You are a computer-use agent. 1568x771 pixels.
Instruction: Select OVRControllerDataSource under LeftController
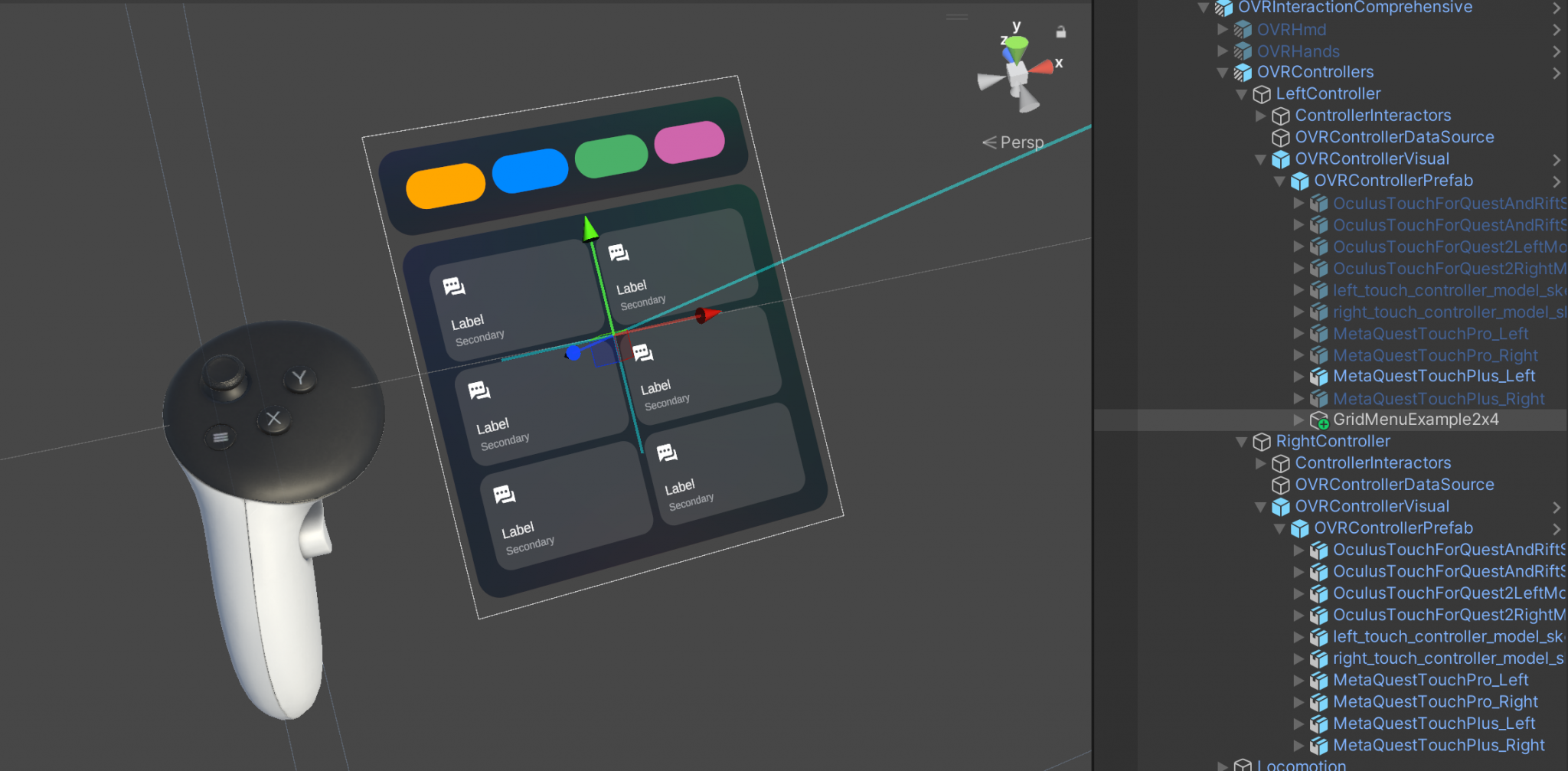point(1394,137)
